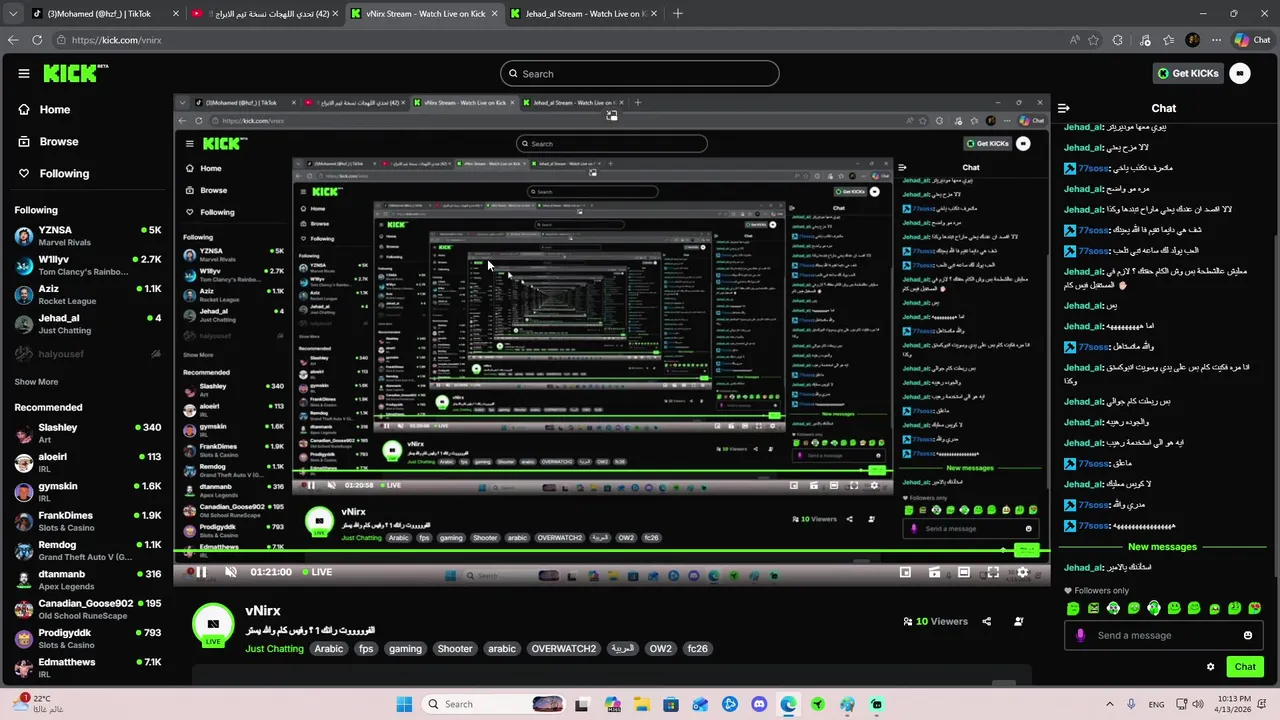Focus the Kick Search box
Viewport: 1280px width, 720px height.
pyautogui.click(x=640, y=73)
